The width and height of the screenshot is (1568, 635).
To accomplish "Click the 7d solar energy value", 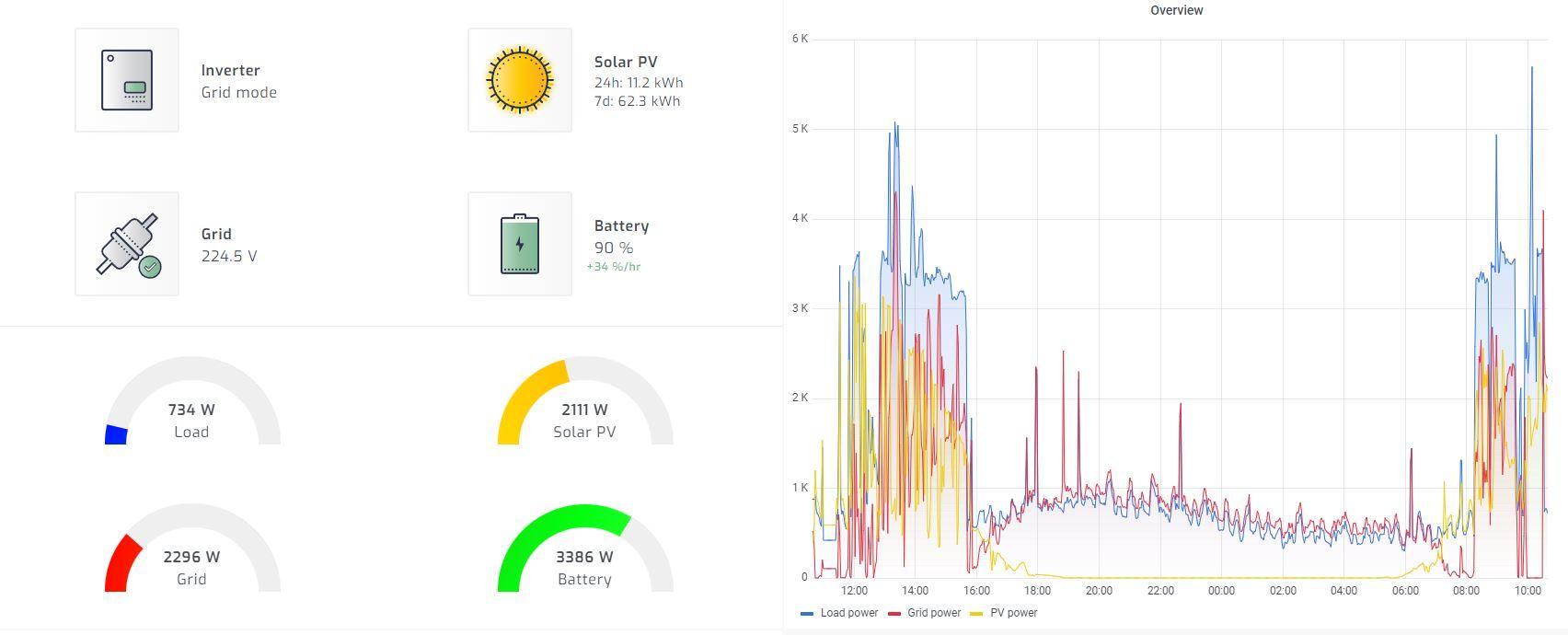I will tap(638, 101).
